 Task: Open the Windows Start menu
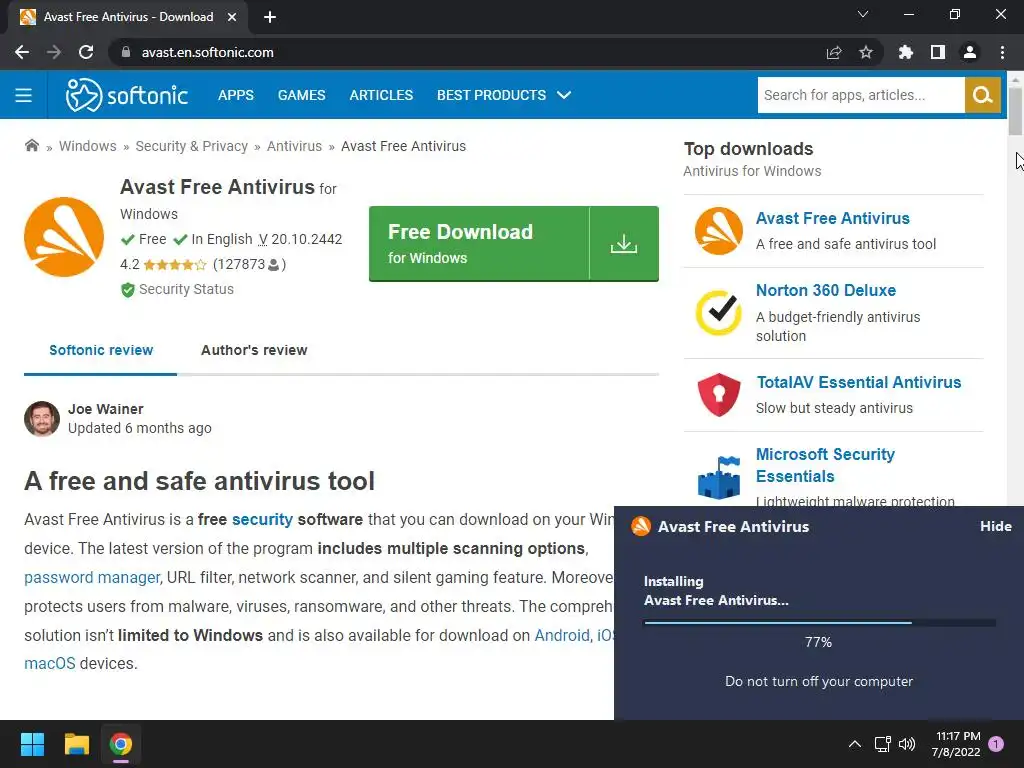click(x=32, y=744)
